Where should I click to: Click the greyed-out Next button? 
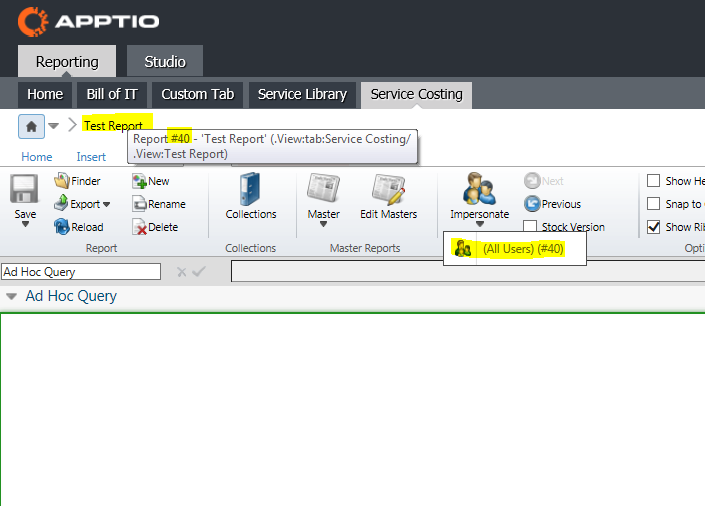click(544, 181)
